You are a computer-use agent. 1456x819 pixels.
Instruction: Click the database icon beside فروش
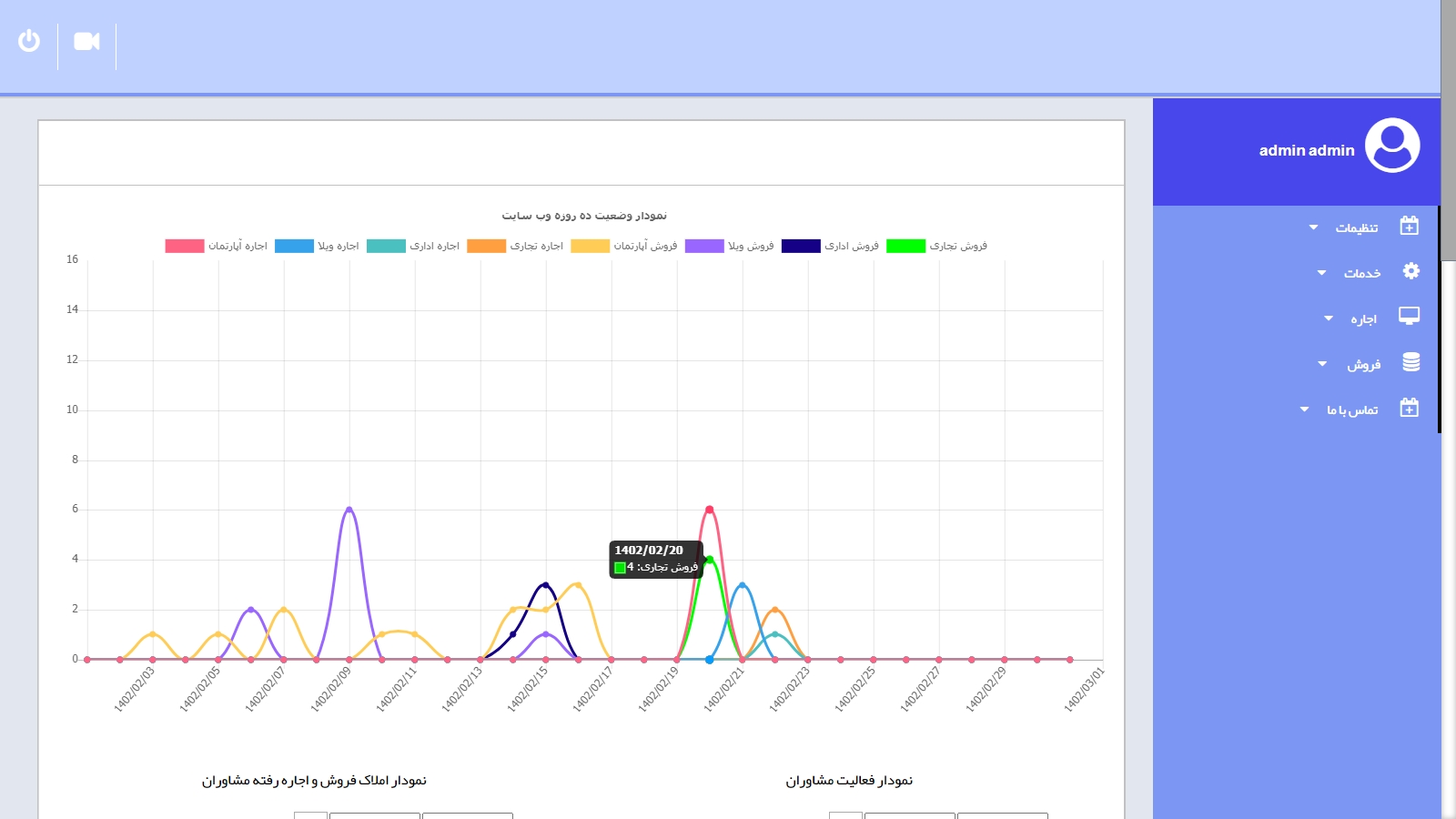1410,362
